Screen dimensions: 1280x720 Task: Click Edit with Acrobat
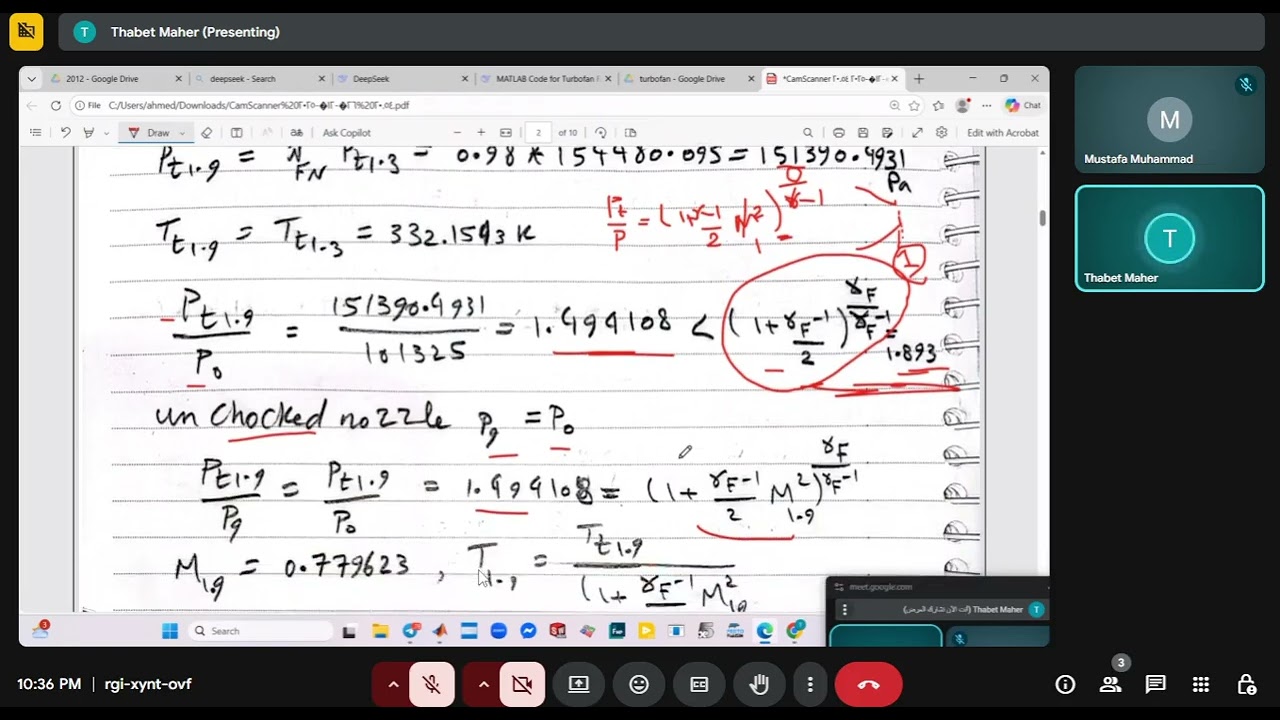1003,132
